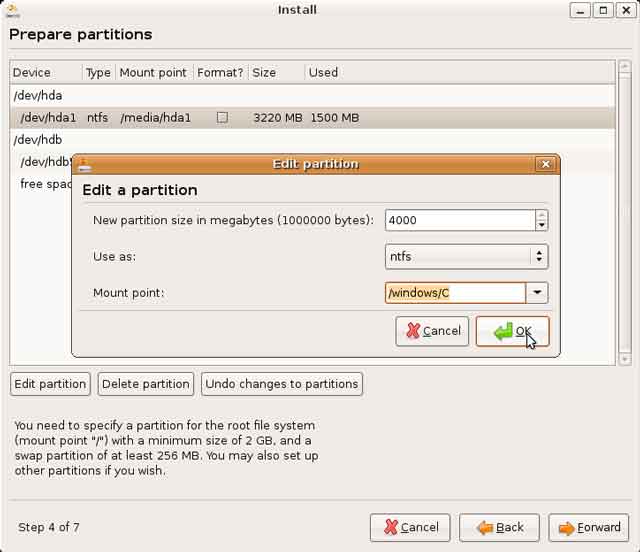Click the partition size input field
The width and height of the screenshot is (640, 552).
458,220
